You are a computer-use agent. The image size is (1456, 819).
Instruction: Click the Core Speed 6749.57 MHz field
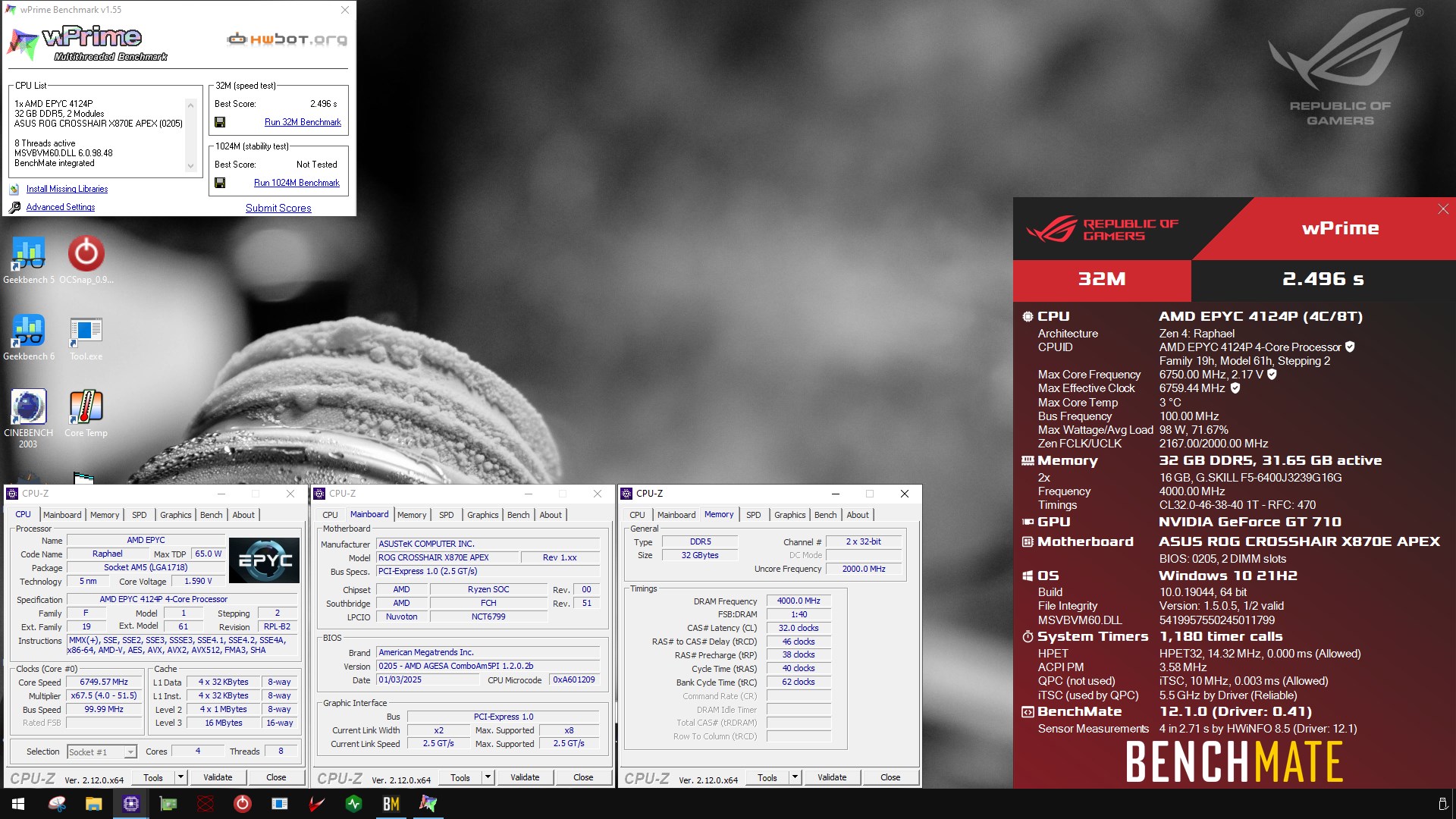coord(104,682)
